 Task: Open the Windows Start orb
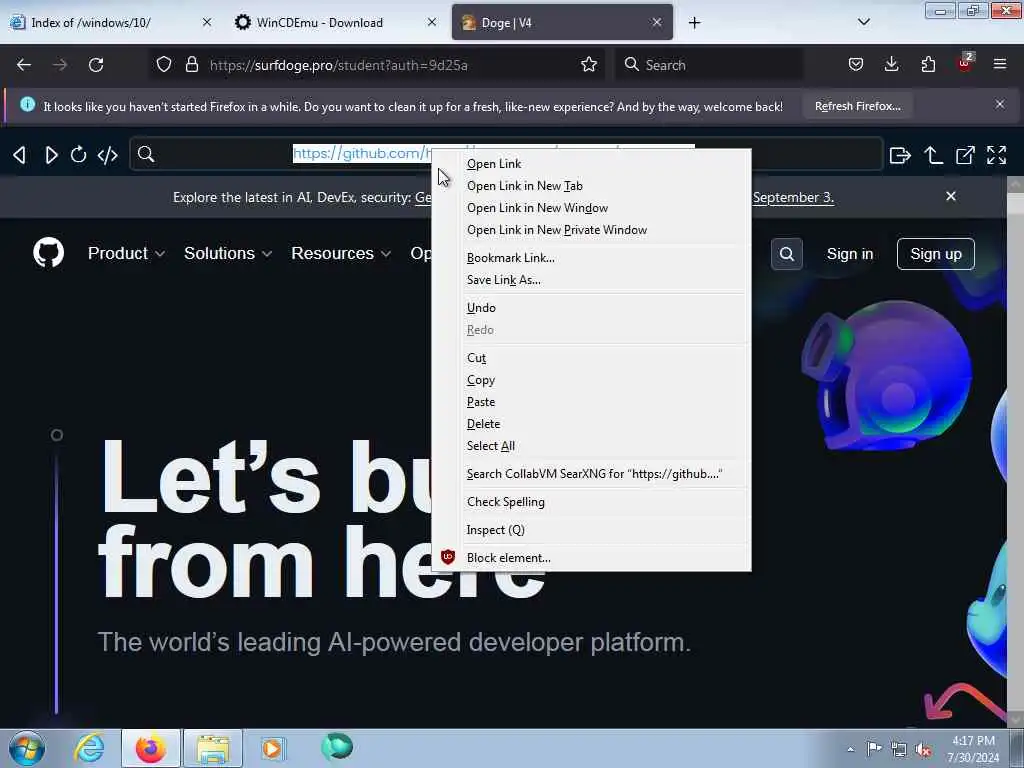[x=27, y=748]
